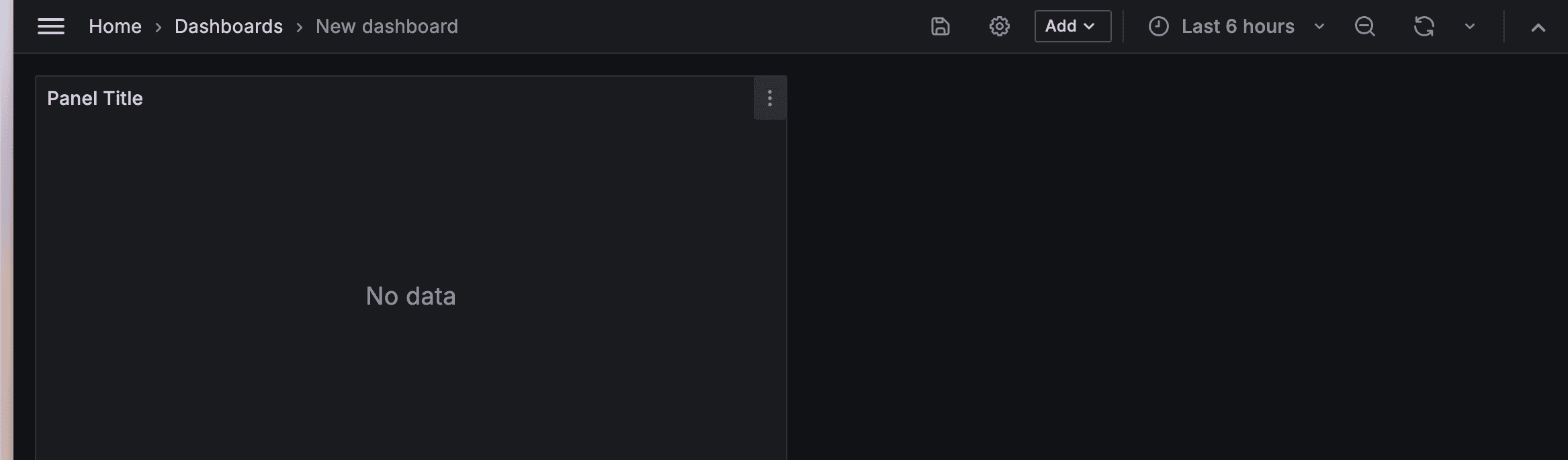Viewport: 1568px width, 460px height.
Task: Open the Last 6 hours time range picker
Action: point(1238,26)
